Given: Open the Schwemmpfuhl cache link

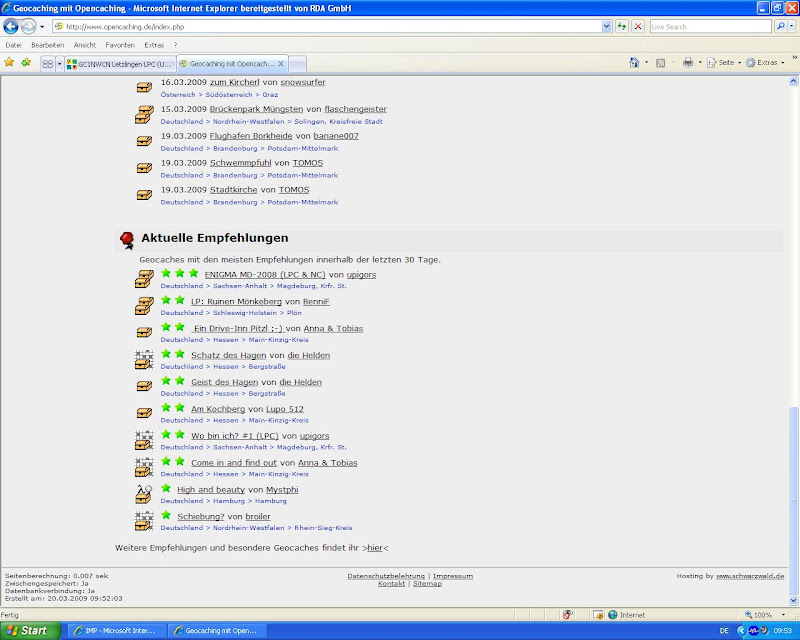Looking at the screenshot, I should pyautogui.click(x=241, y=163).
